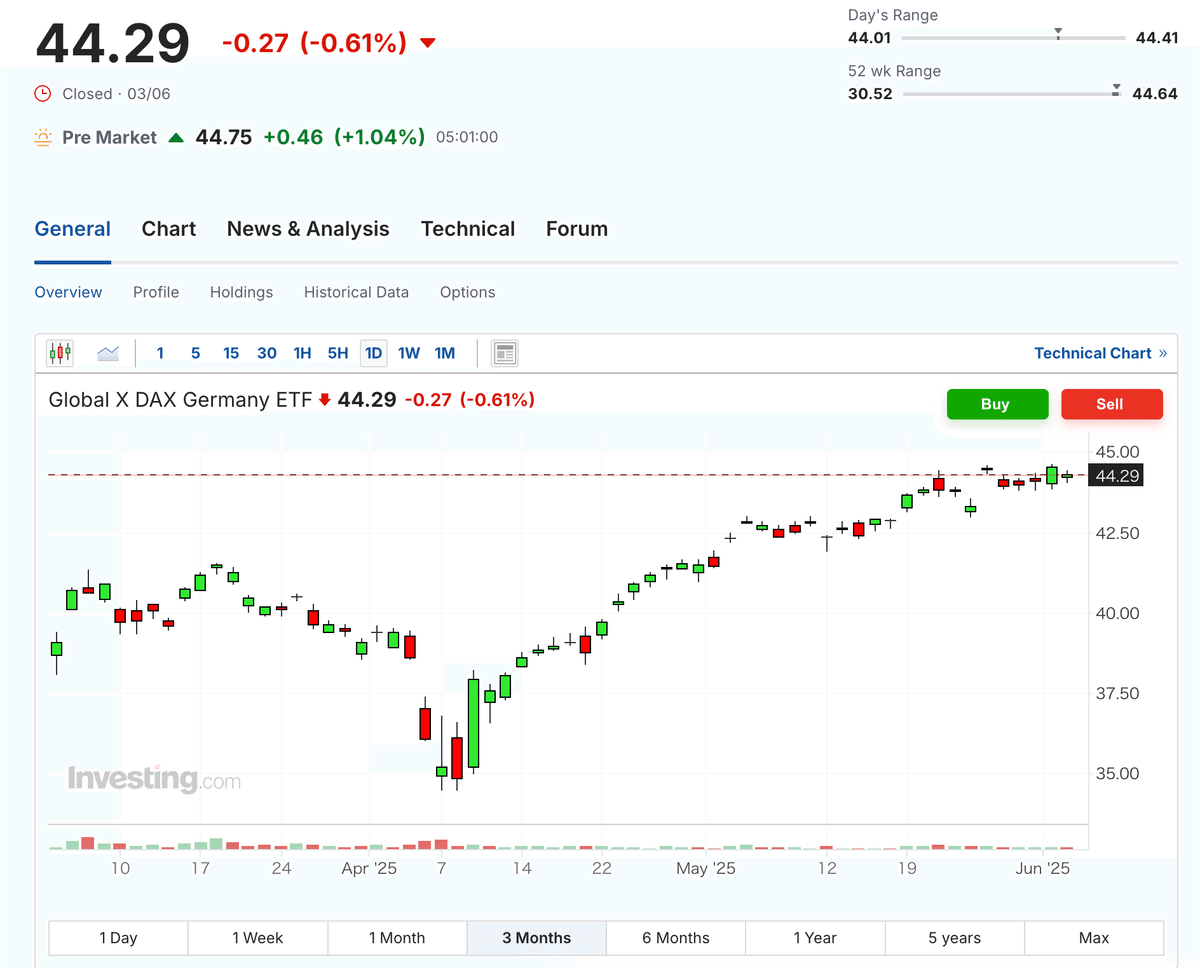Set chart interval to 1W
Viewport: 1200px width, 968px height.
click(409, 353)
